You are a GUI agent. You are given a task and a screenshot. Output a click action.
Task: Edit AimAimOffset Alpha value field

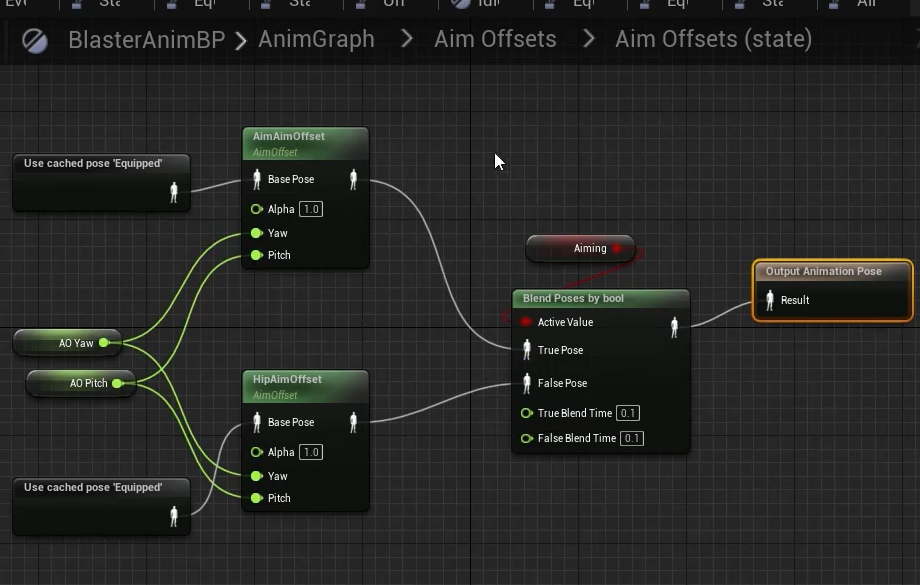click(x=311, y=209)
